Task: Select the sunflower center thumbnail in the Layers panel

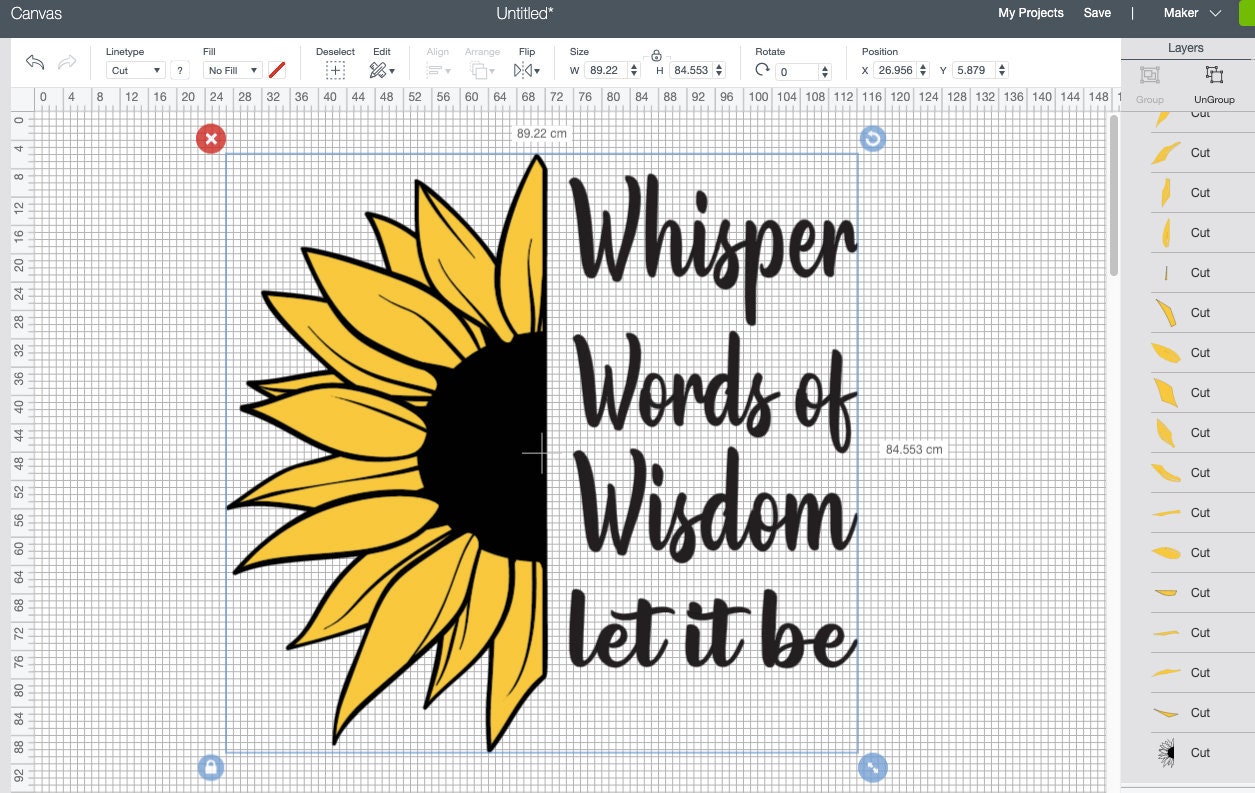Action: (x=1166, y=752)
